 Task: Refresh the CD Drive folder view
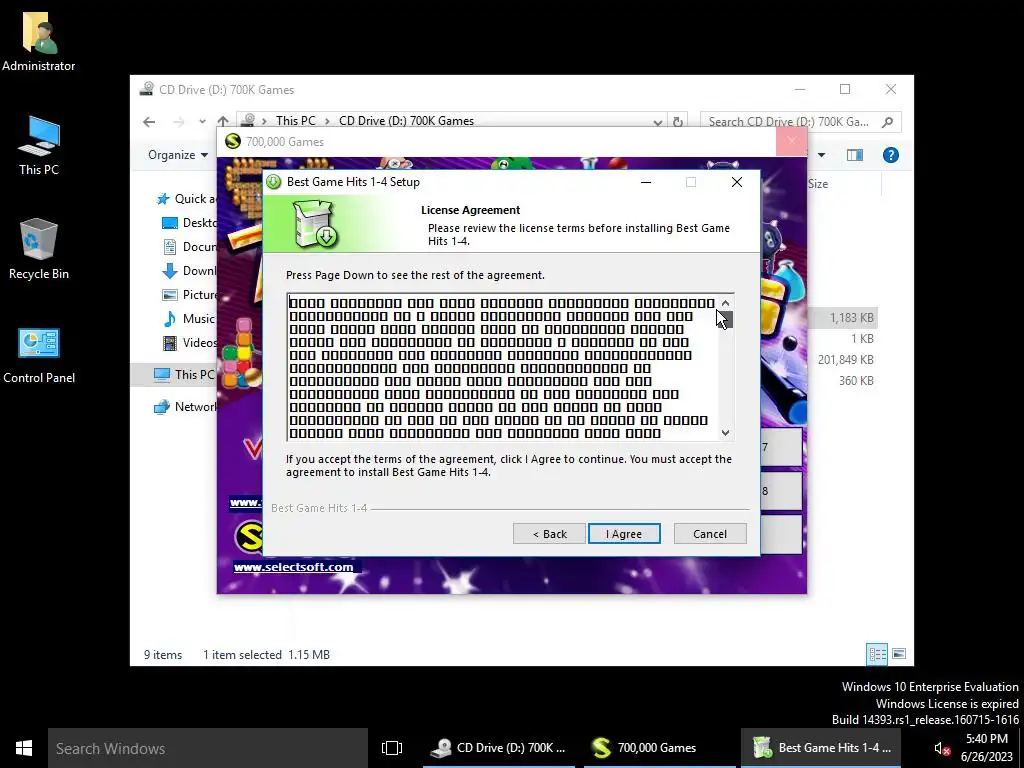click(678, 121)
